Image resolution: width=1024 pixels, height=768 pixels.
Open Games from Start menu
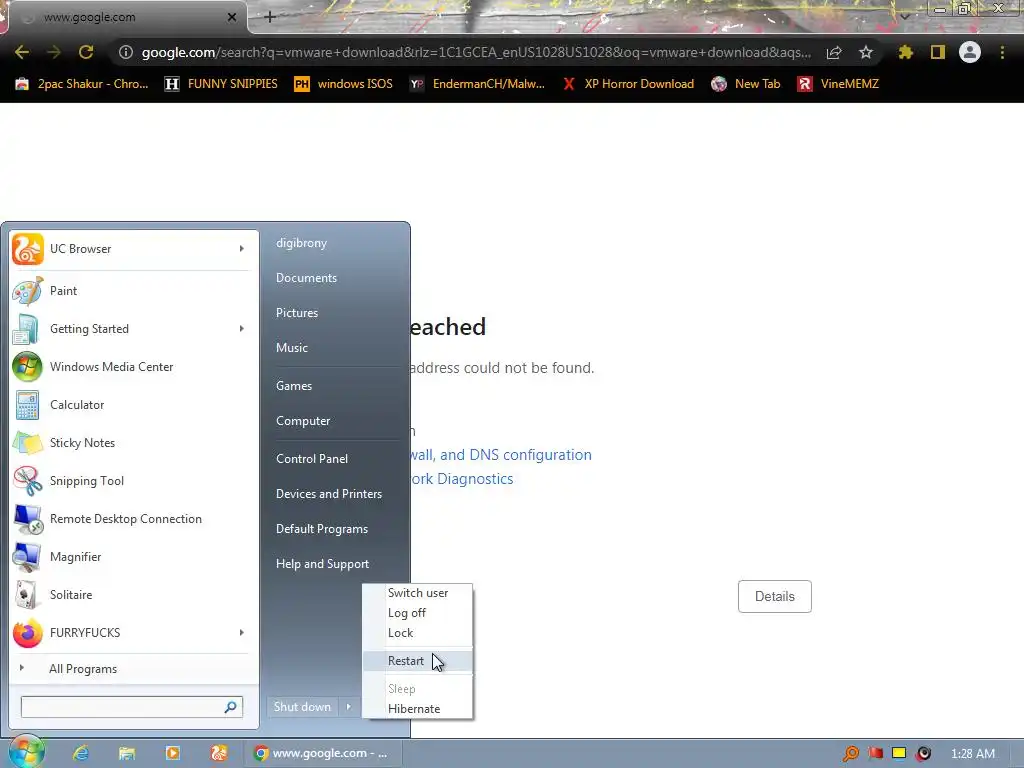pyautogui.click(x=294, y=385)
